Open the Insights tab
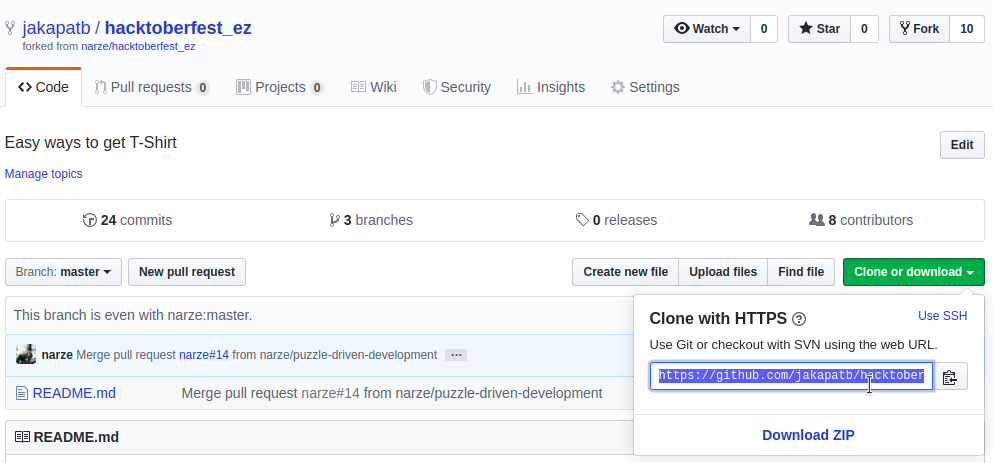993x463 pixels. [x=551, y=87]
